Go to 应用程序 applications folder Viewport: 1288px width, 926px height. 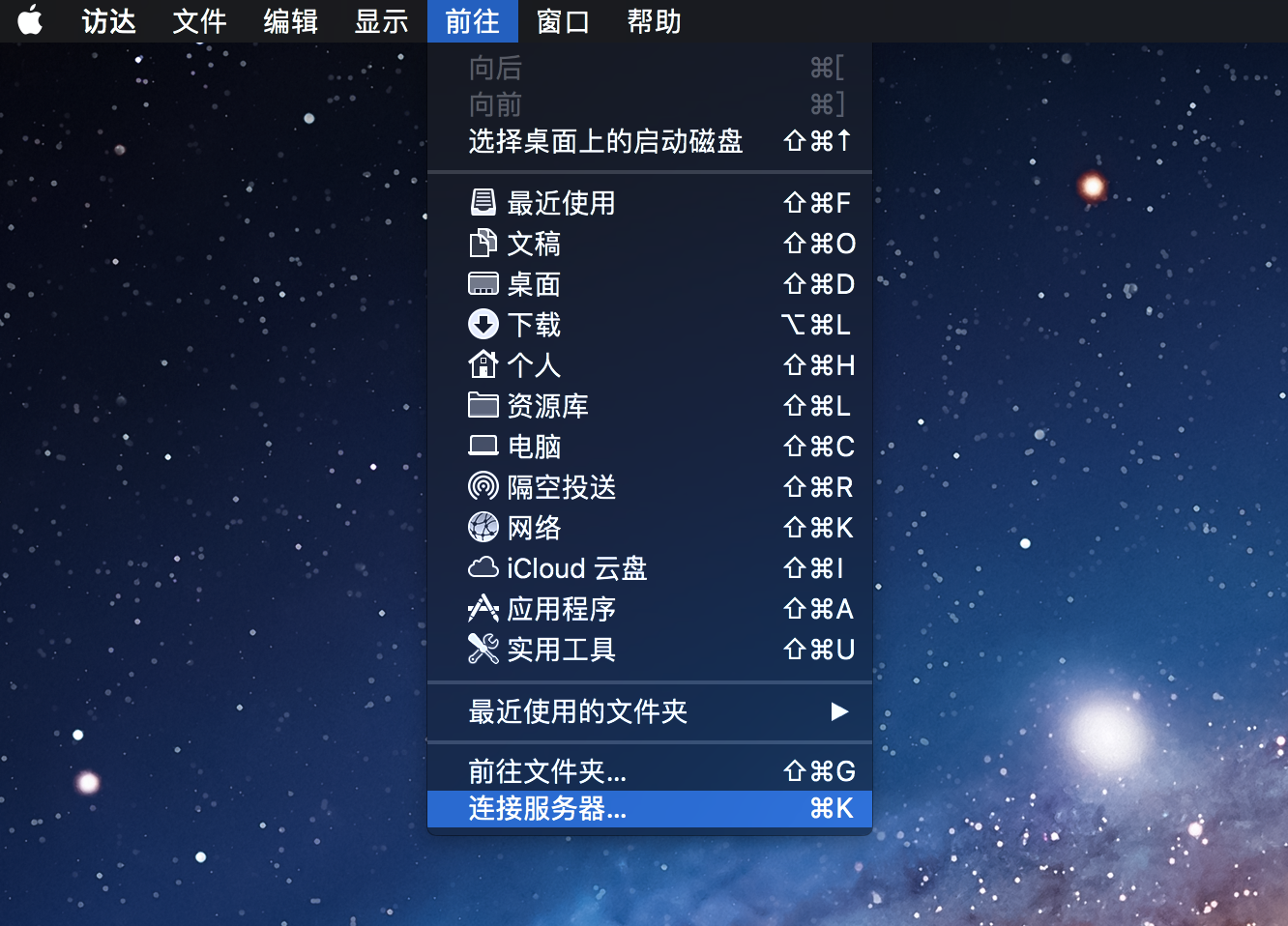[x=650, y=608]
